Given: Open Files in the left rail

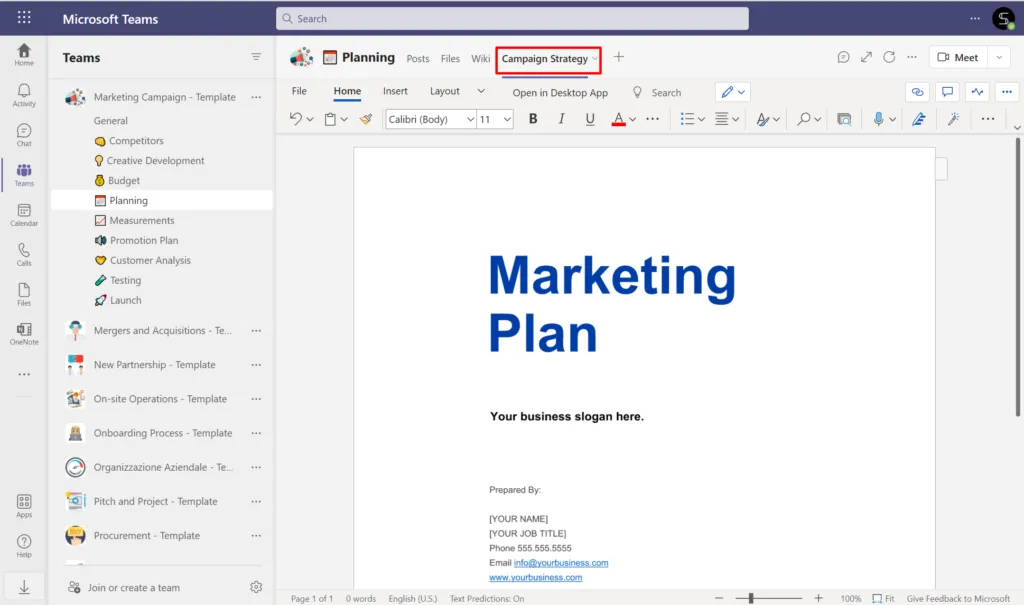Looking at the screenshot, I should pos(24,295).
